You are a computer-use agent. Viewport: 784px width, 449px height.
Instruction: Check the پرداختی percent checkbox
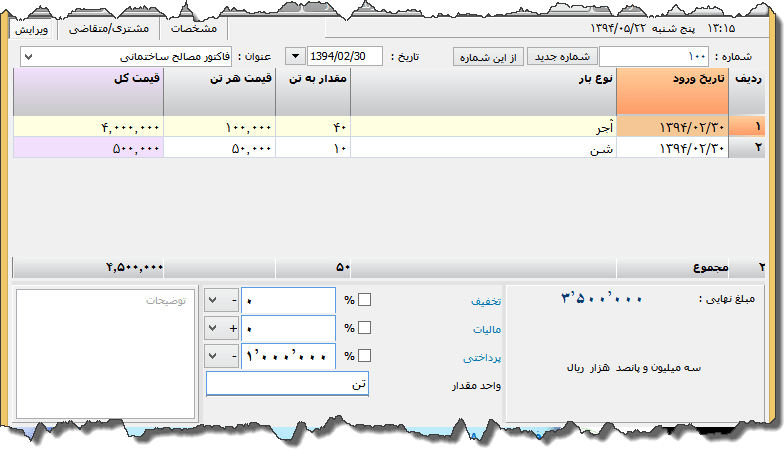[x=365, y=356]
